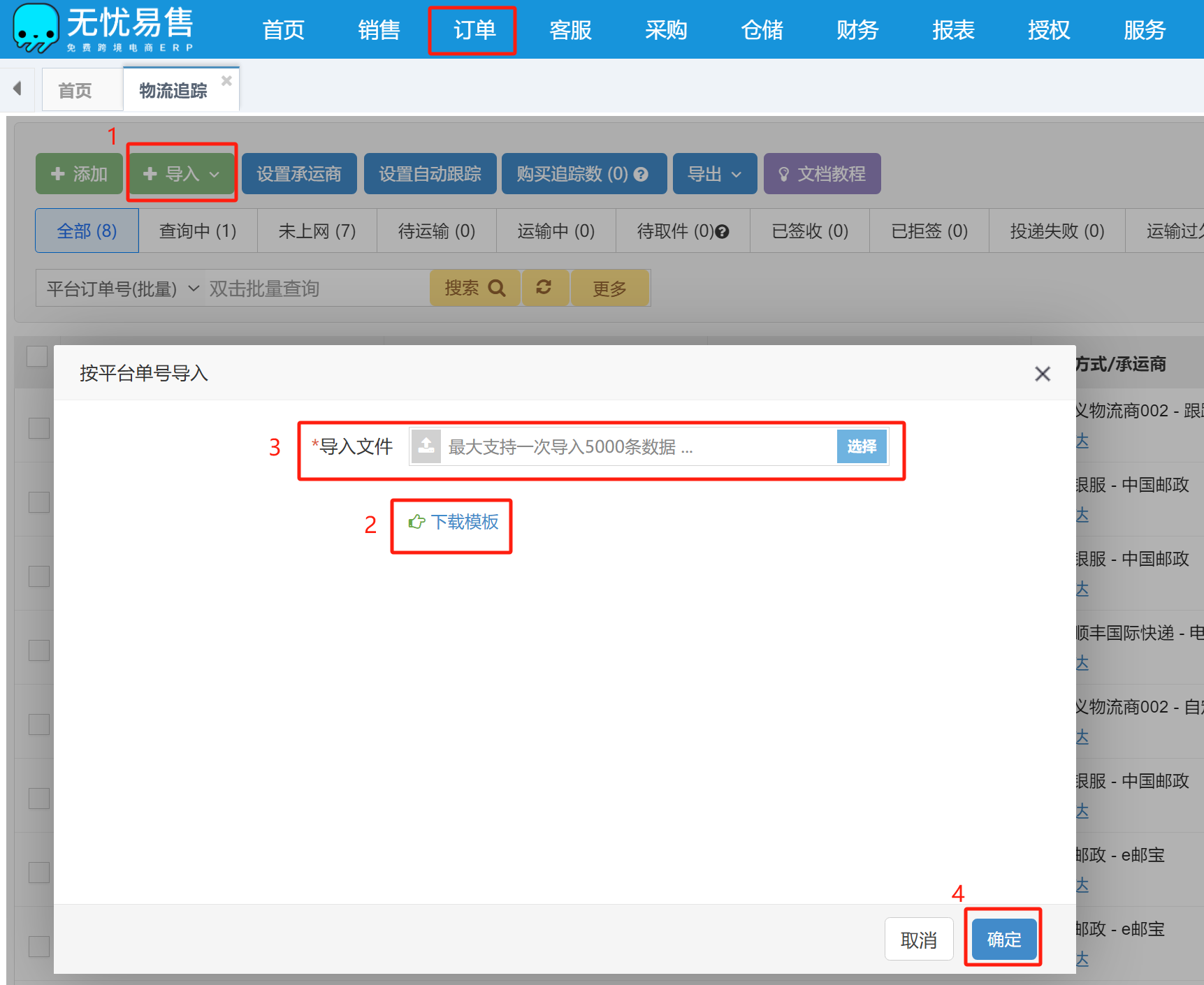Click the 无忧易售 octopus logo
The image size is (1204, 985).
[x=36, y=28]
